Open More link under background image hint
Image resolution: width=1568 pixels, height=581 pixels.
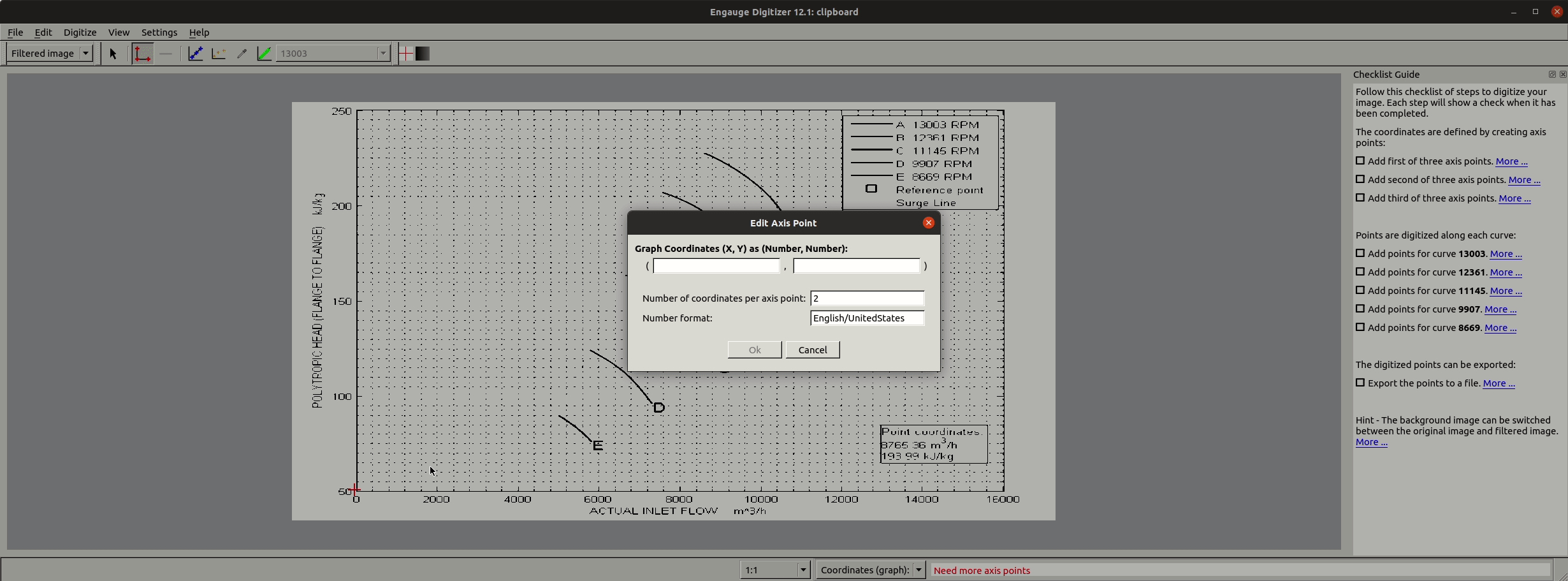(1372, 443)
